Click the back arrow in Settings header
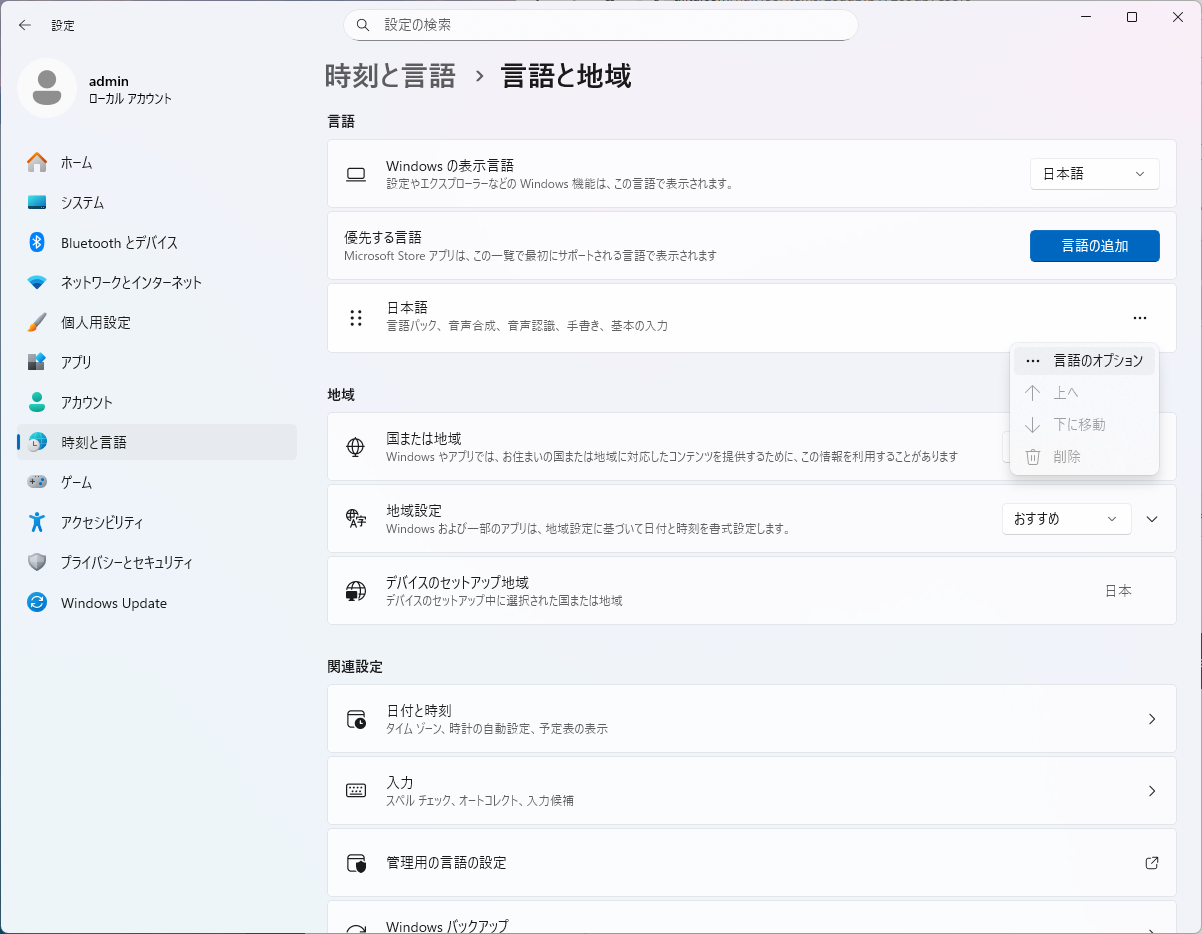Screen dimensions: 1202x934 pos(25,25)
